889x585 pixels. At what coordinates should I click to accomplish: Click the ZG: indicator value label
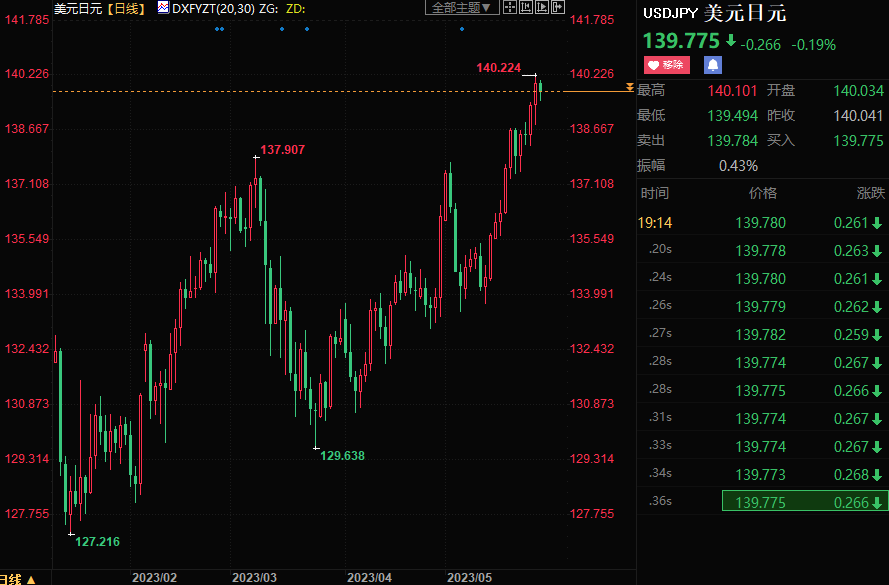point(269,9)
